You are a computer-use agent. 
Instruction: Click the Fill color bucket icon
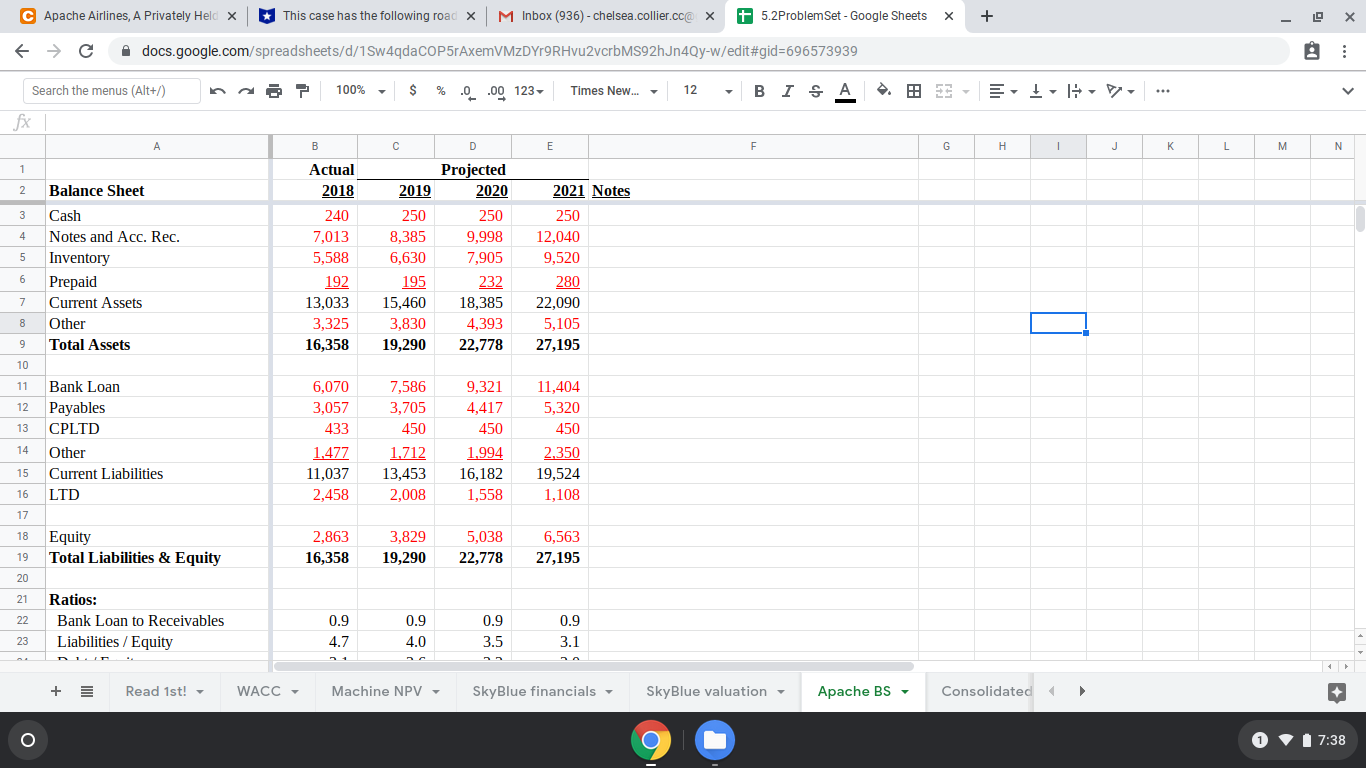(884, 90)
